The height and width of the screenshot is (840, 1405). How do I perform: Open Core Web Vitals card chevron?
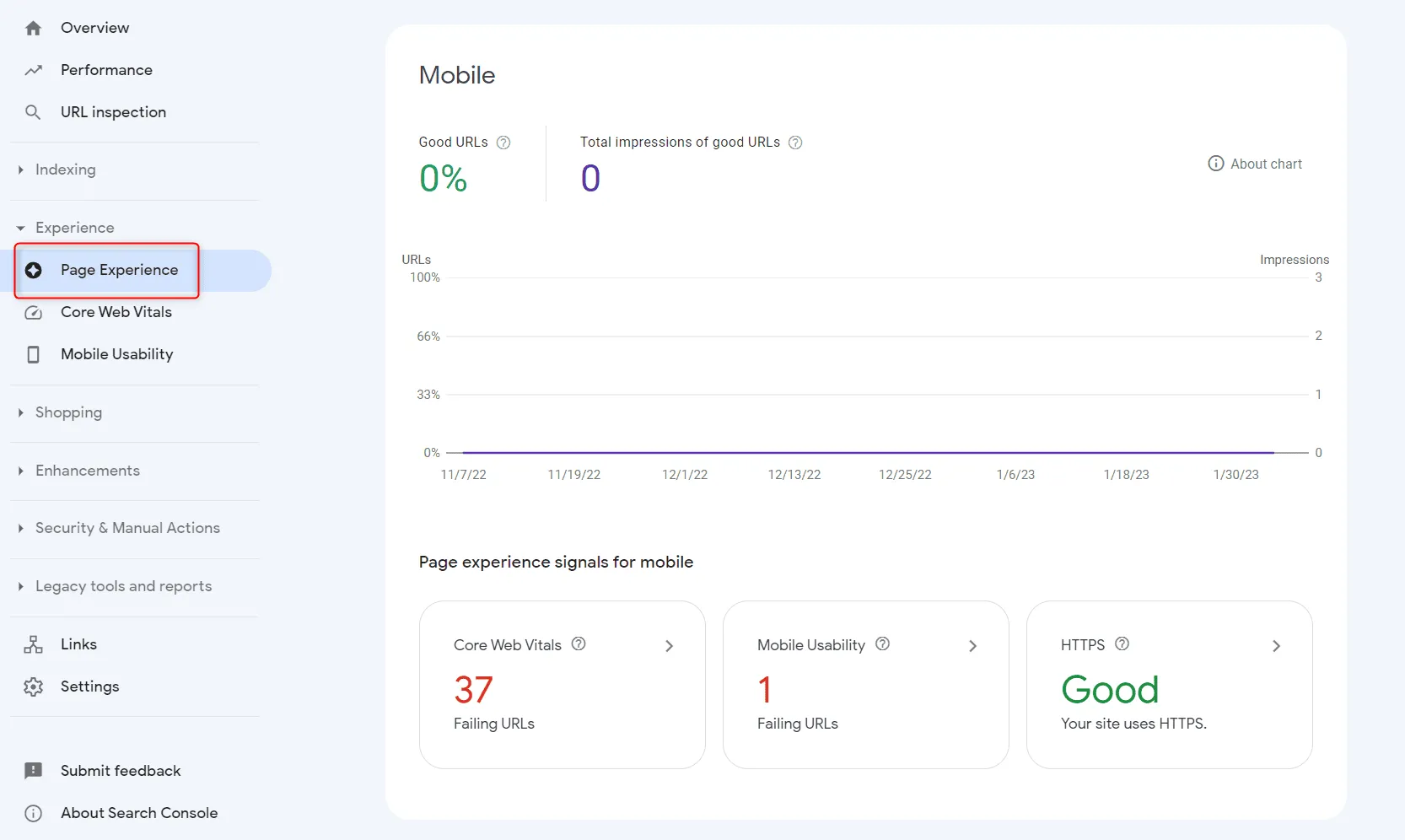pos(669,646)
